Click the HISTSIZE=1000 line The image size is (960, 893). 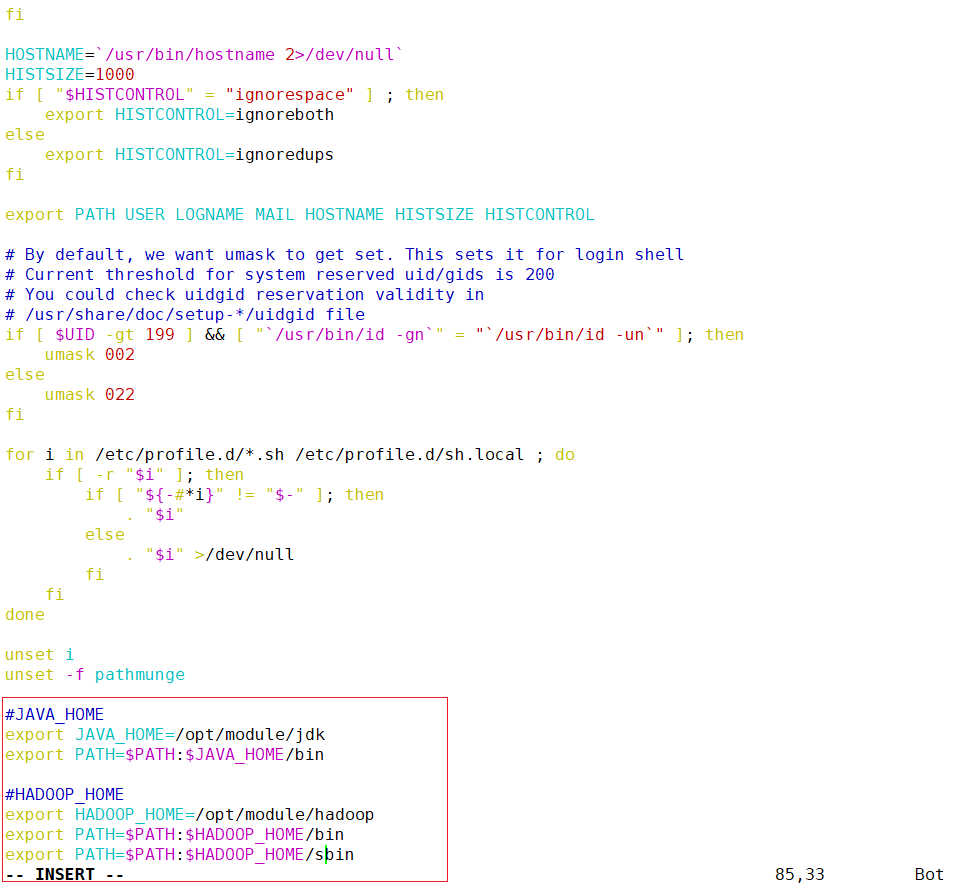tap(70, 75)
